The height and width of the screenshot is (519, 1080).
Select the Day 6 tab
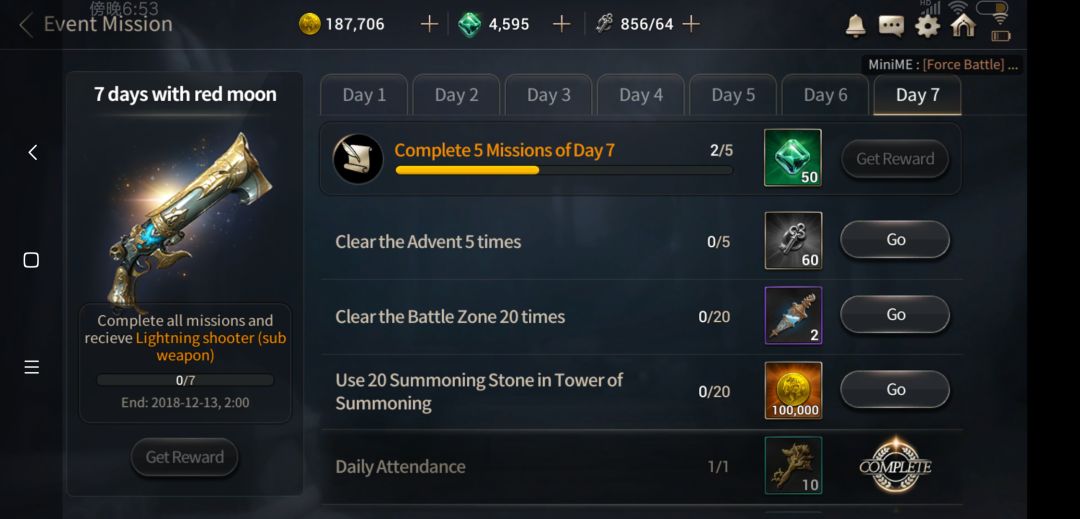tap(825, 95)
